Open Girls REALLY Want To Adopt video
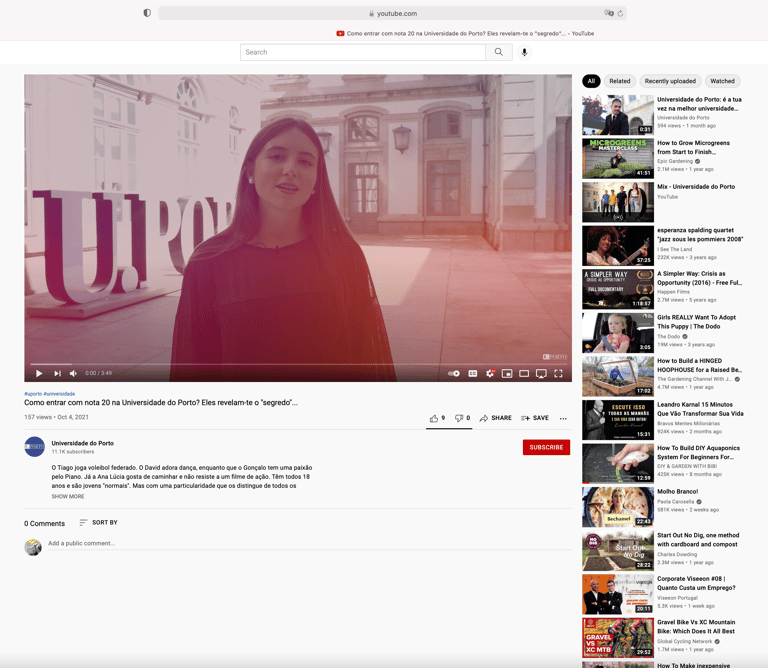The width and height of the screenshot is (768, 668). pyautogui.click(x=696, y=322)
